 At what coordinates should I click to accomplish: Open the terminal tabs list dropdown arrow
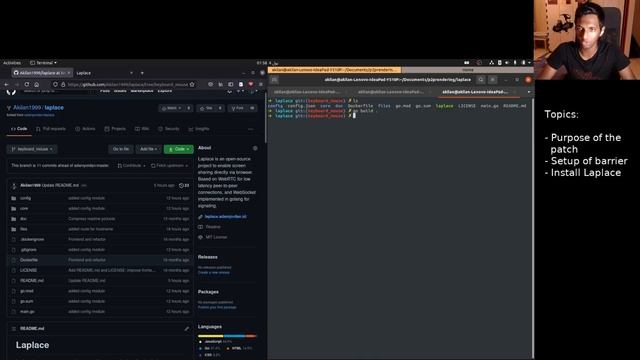click(529, 92)
